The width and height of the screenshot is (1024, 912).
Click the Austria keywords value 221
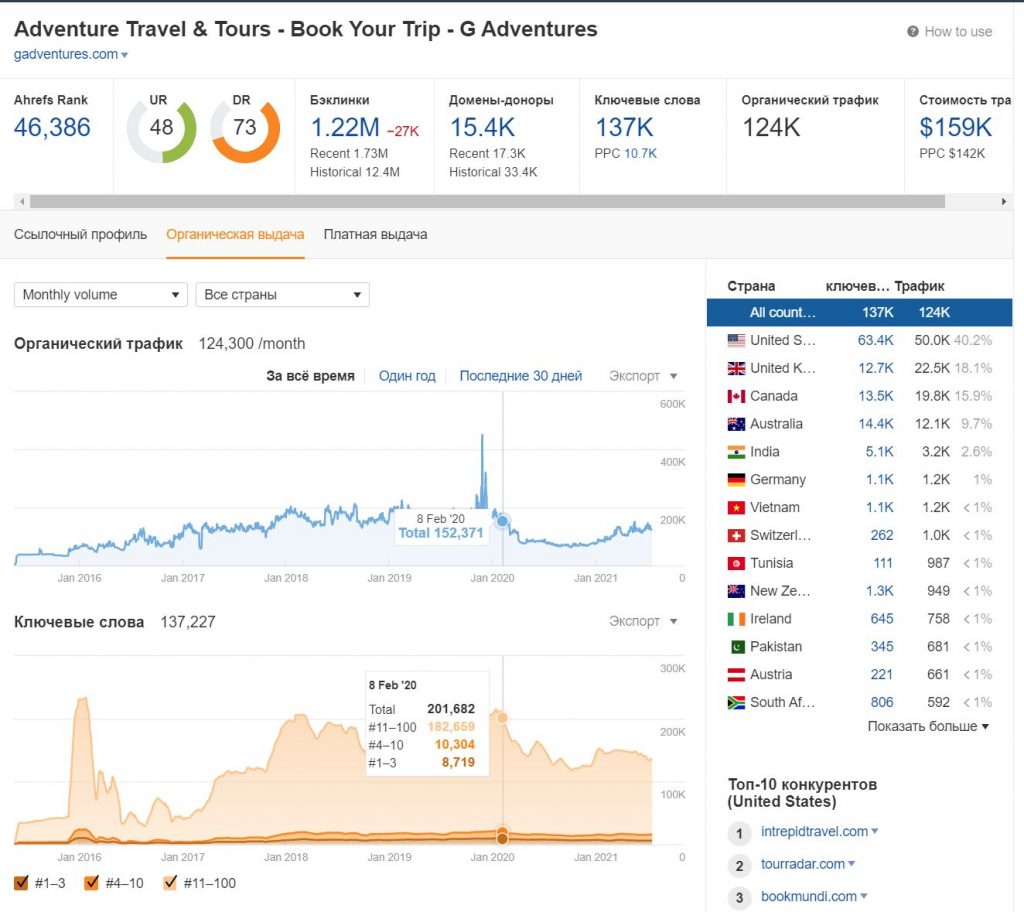click(882, 675)
